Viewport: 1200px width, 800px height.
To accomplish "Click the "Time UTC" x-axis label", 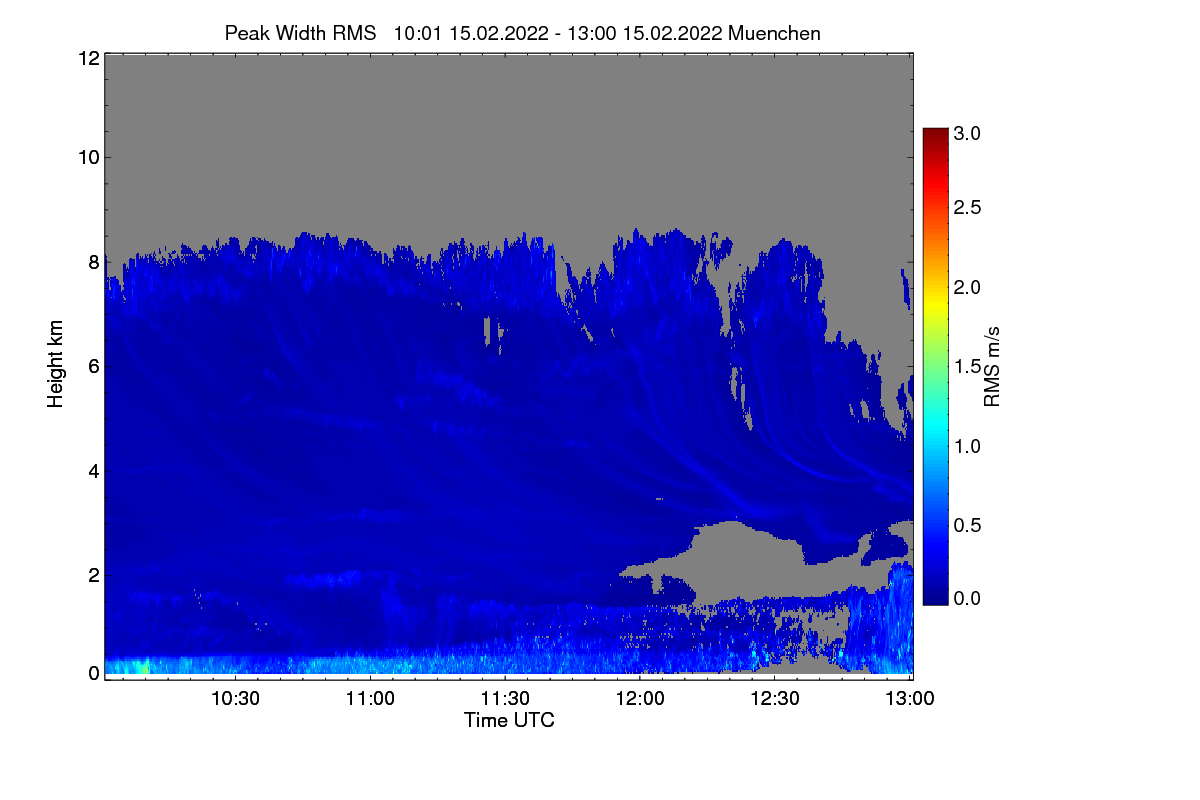I will coord(509,720).
